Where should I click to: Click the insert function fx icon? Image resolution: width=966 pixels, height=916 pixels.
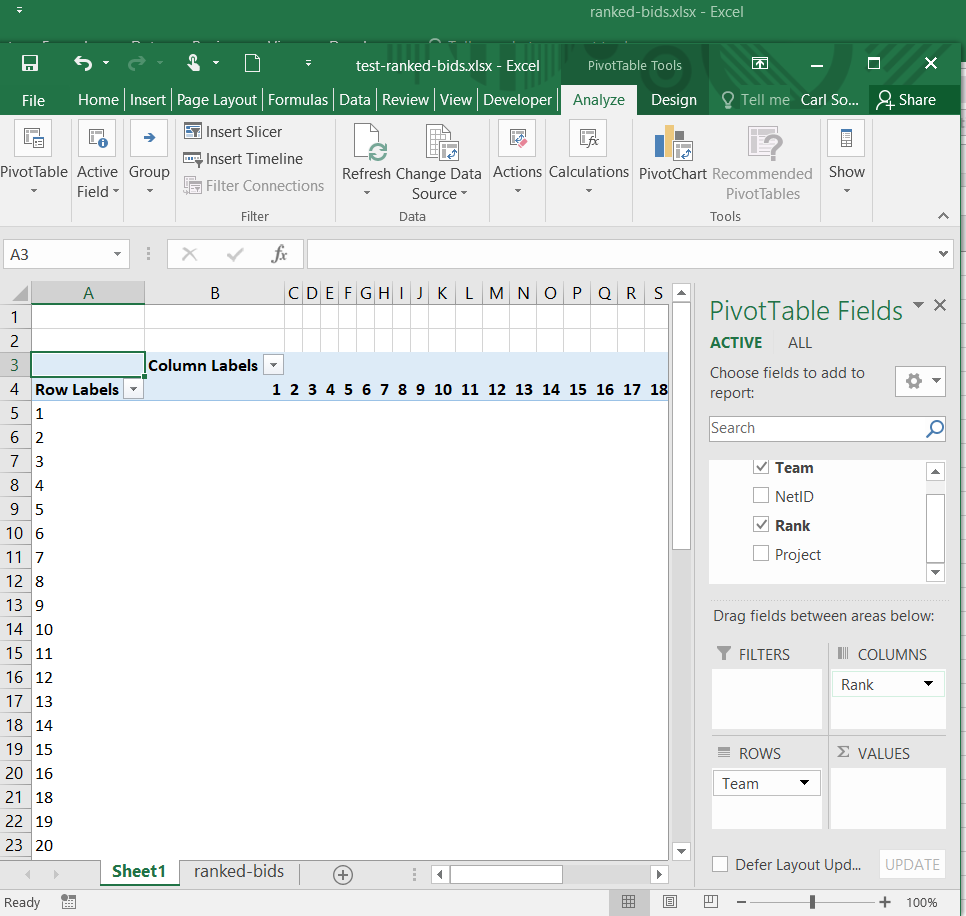[280, 254]
